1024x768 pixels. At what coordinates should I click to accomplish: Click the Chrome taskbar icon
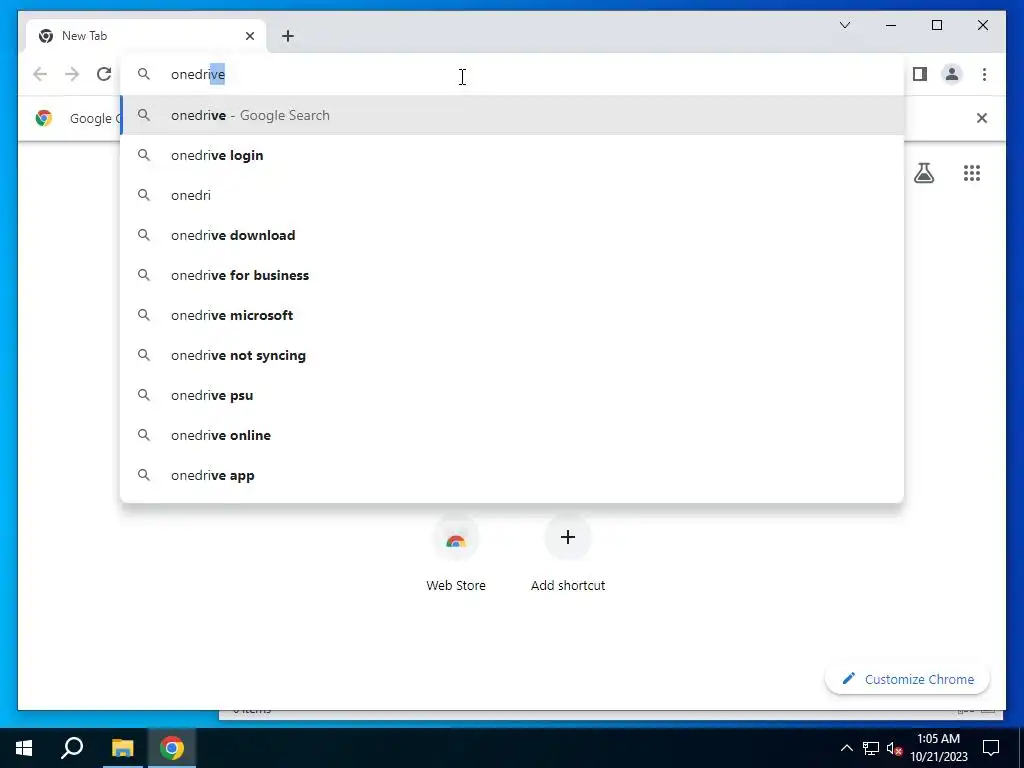pyautogui.click(x=172, y=748)
